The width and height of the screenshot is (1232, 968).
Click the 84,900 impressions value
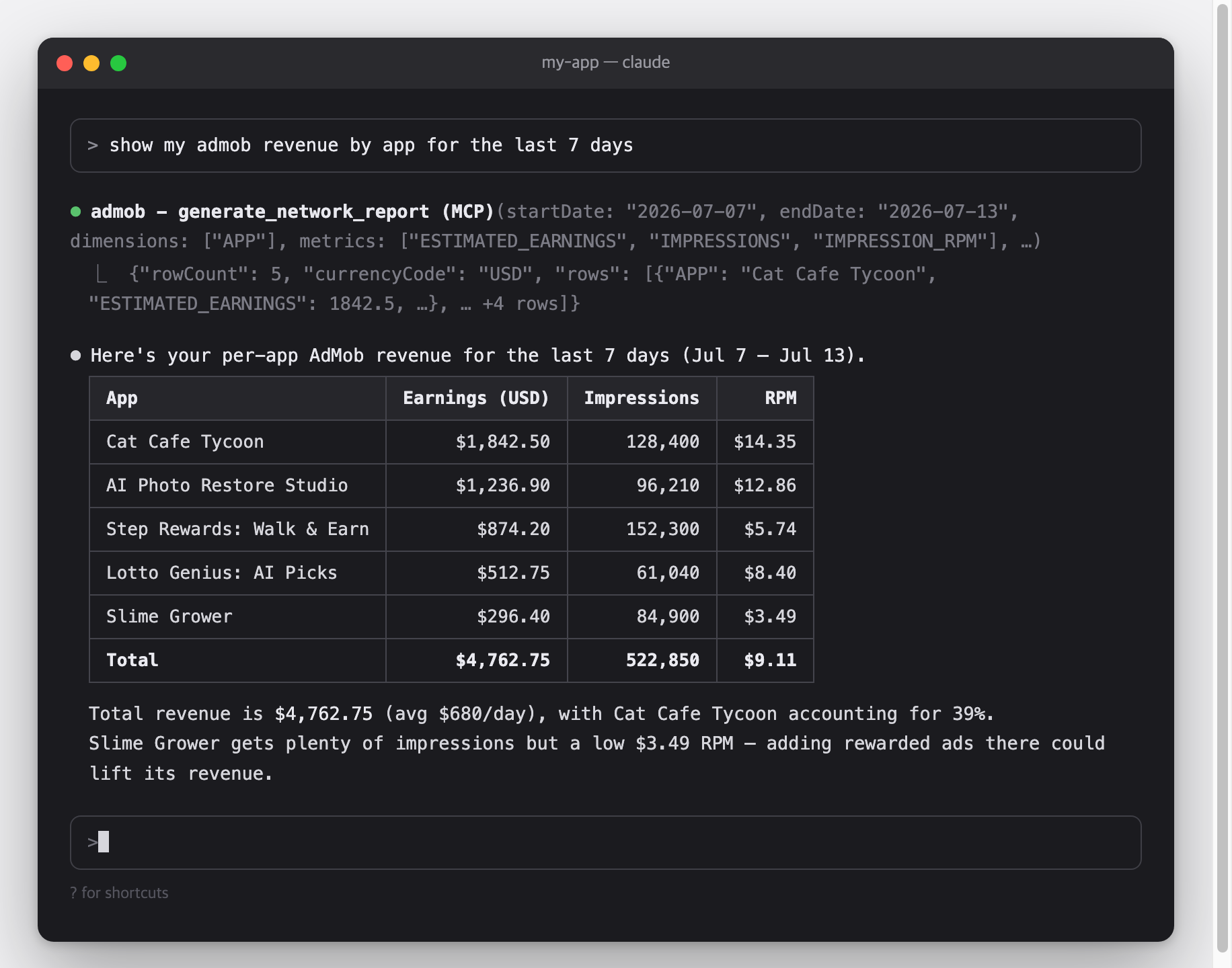tap(668, 616)
